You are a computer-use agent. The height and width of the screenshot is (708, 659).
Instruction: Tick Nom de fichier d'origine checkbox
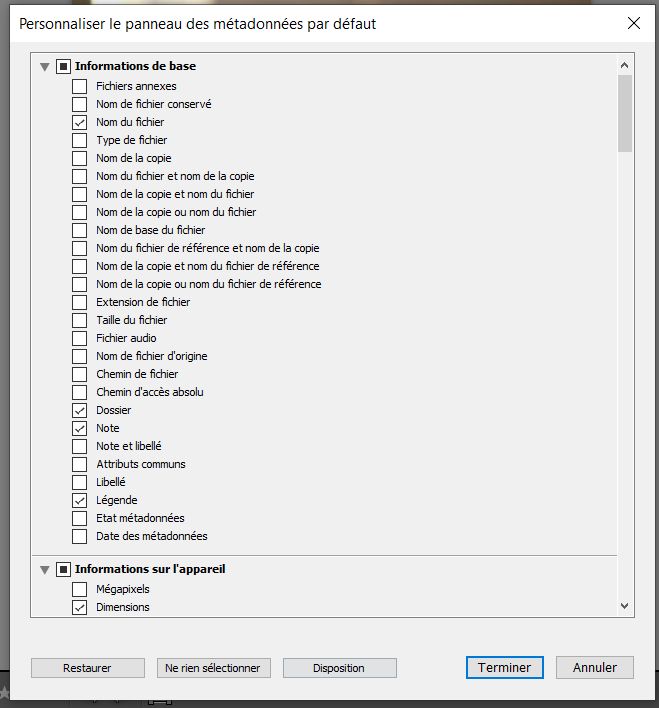[79, 356]
